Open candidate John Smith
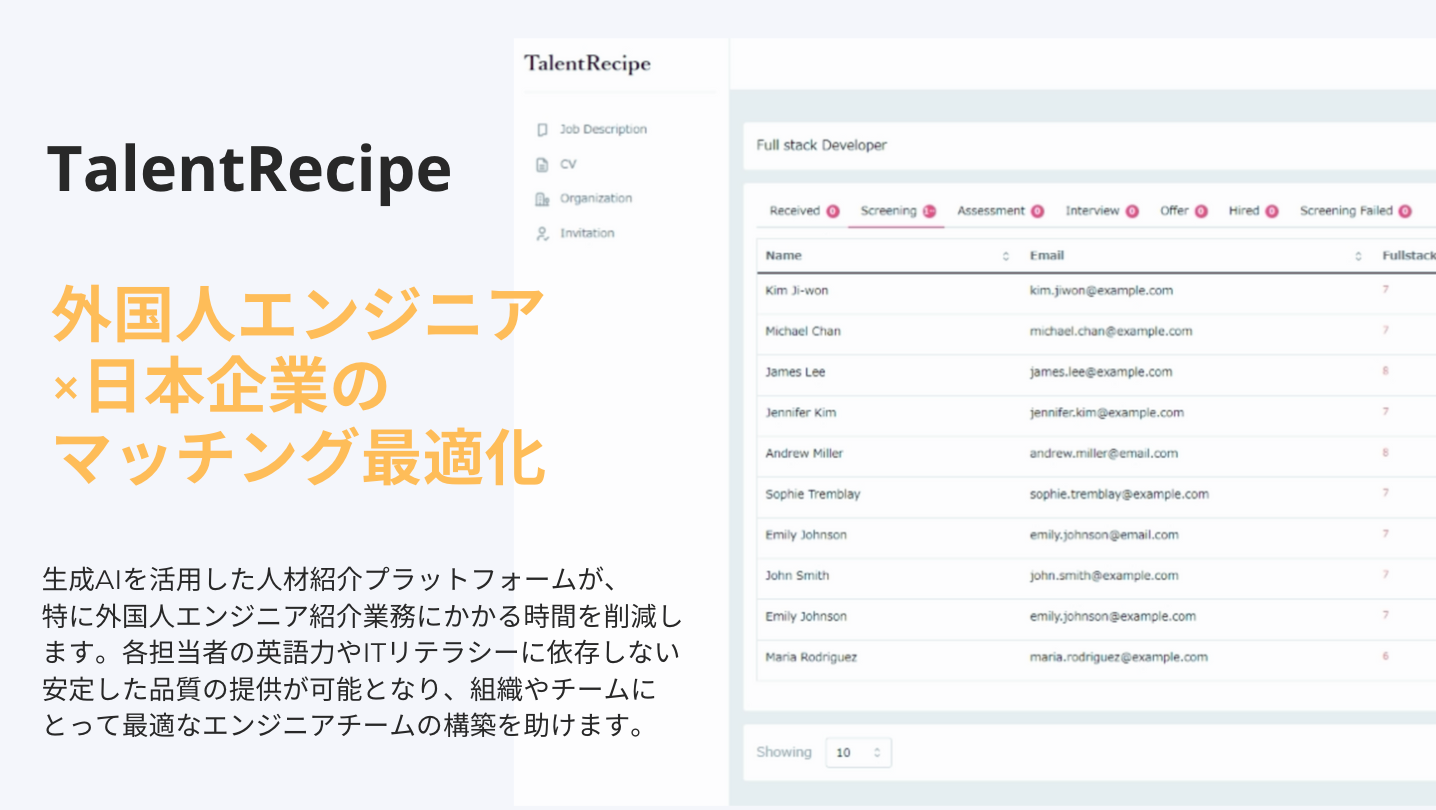Viewport: 1436px width, 810px height. point(797,576)
